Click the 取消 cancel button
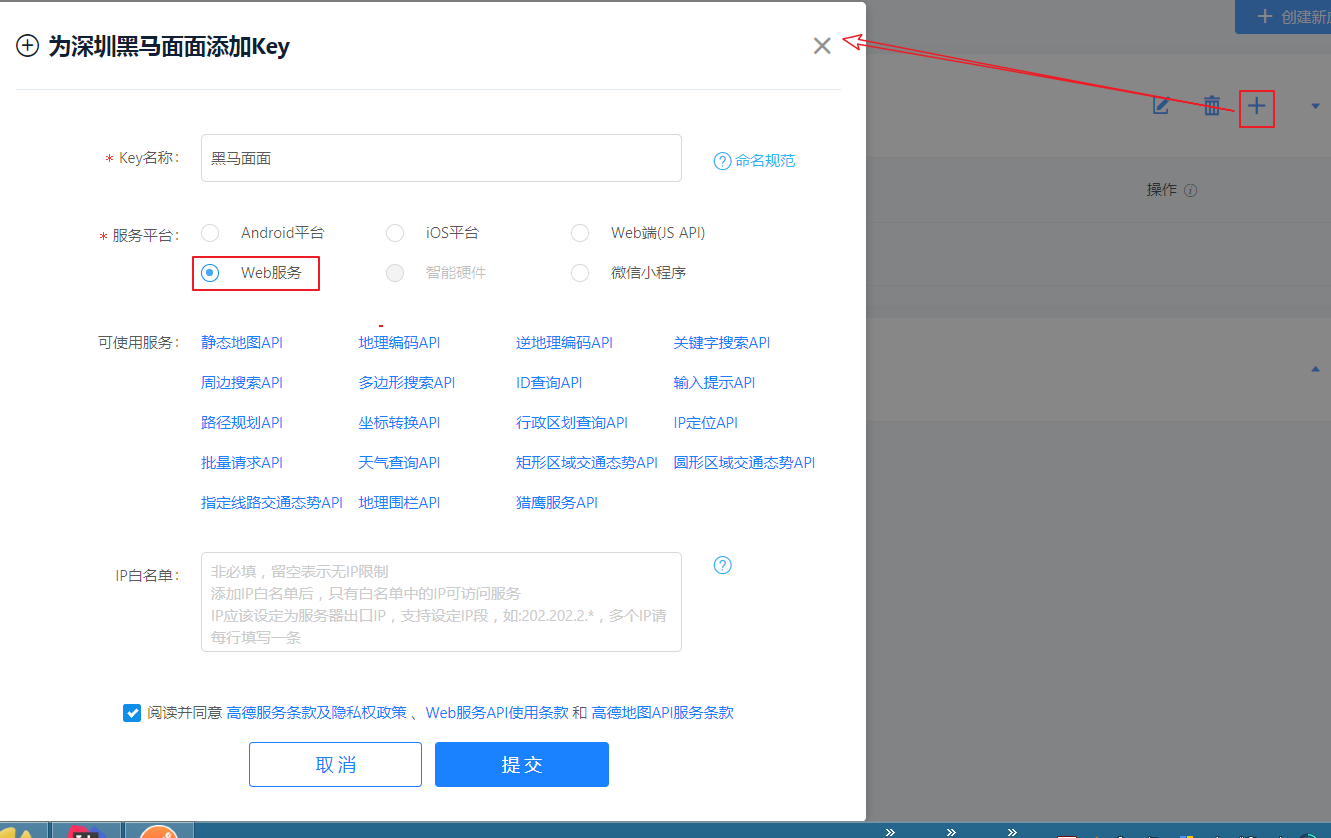 point(335,764)
